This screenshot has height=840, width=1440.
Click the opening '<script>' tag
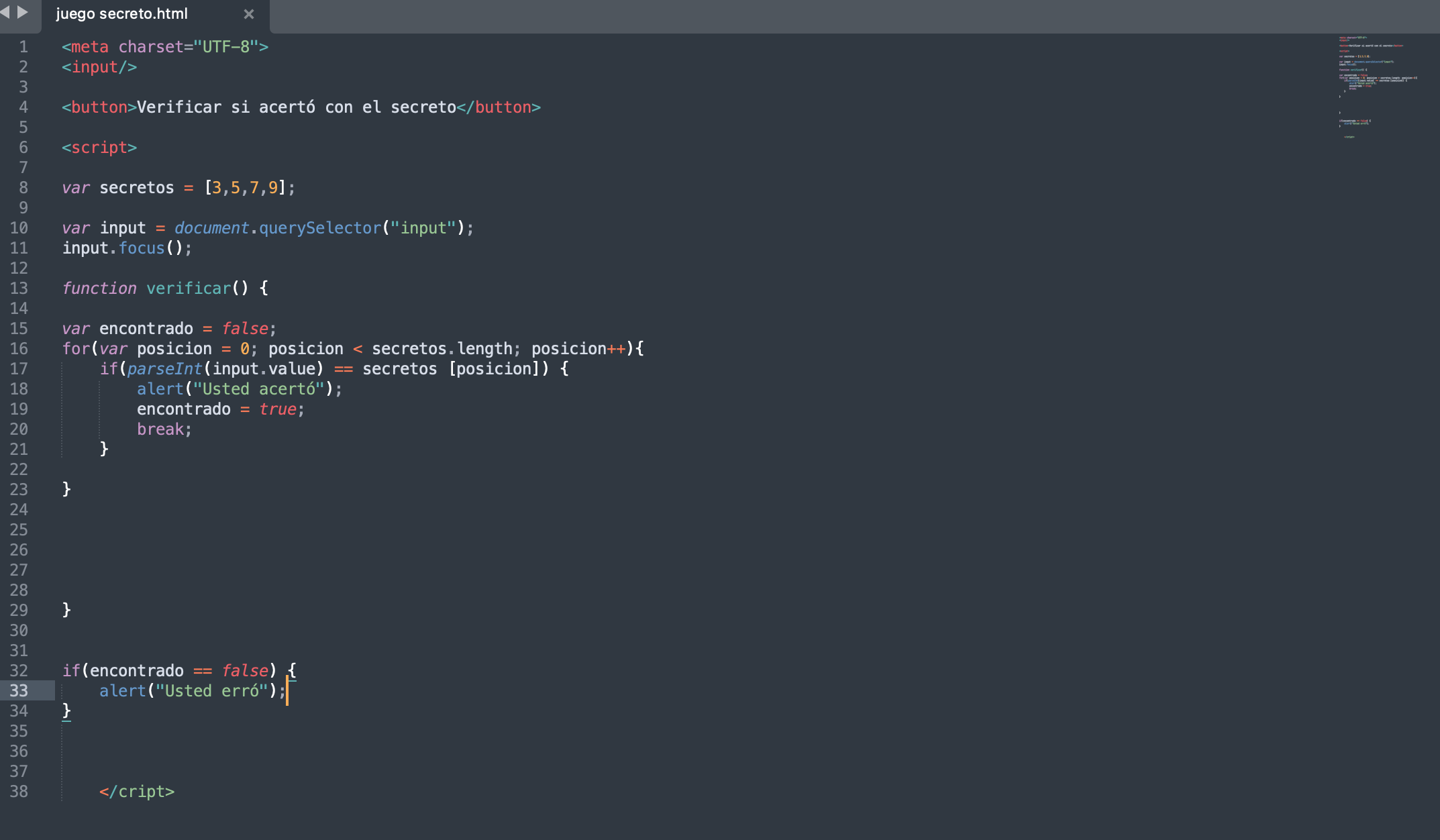coord(99,148)
